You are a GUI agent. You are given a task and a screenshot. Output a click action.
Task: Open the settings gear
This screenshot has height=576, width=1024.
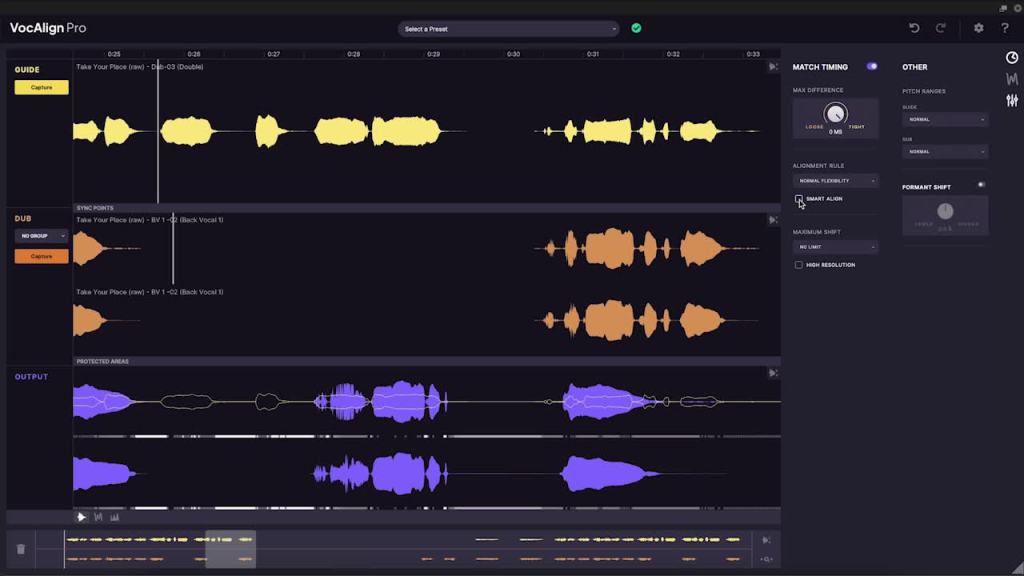pos(979,28)
